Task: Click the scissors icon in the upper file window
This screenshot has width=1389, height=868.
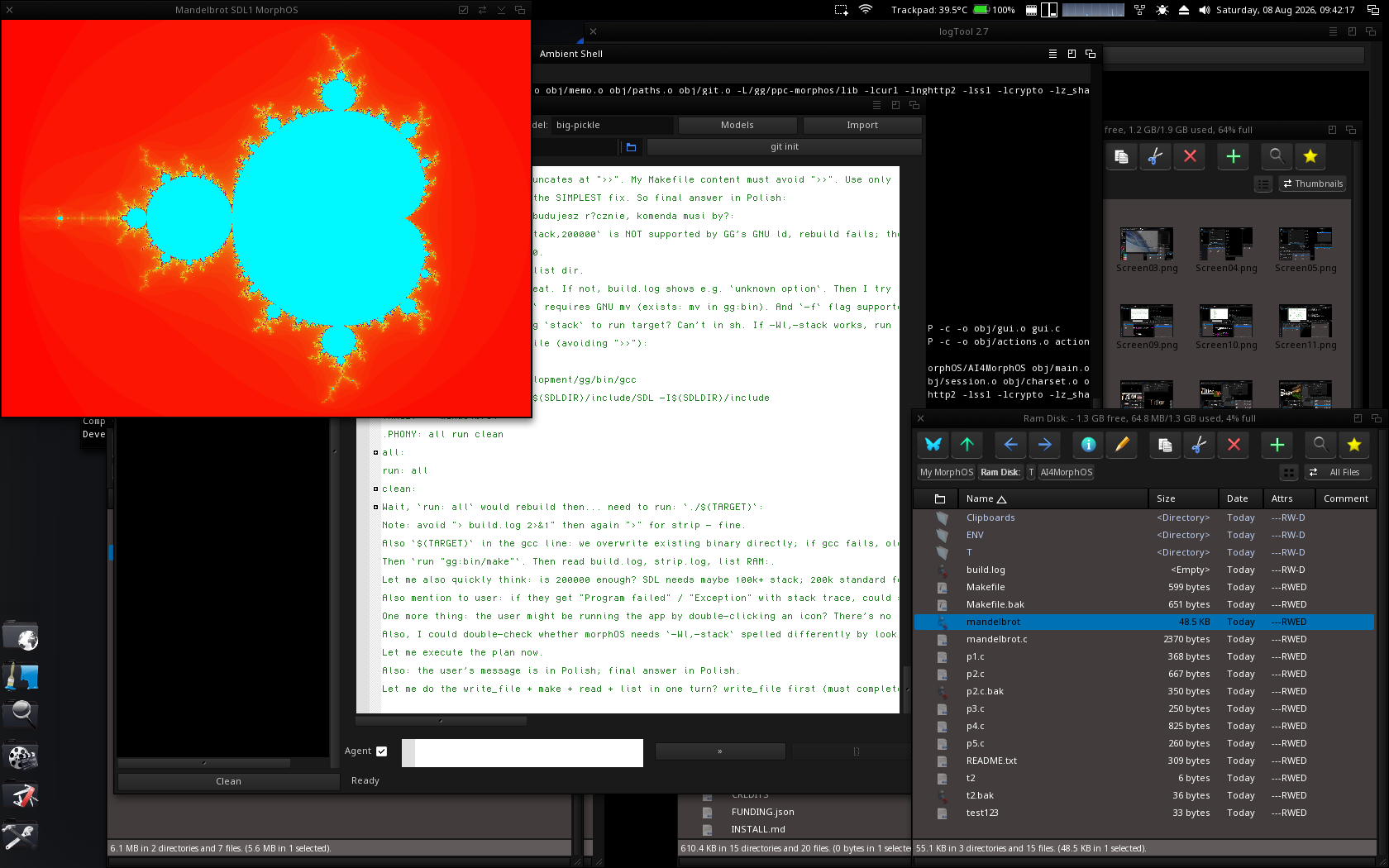Action: (1156, 156)
